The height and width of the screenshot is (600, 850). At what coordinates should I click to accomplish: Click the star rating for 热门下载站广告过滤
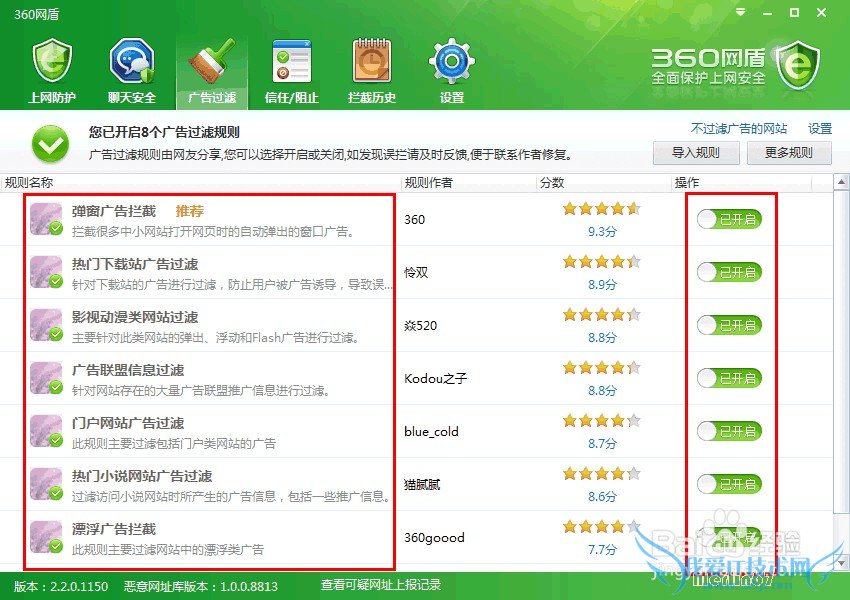point(602,262)
